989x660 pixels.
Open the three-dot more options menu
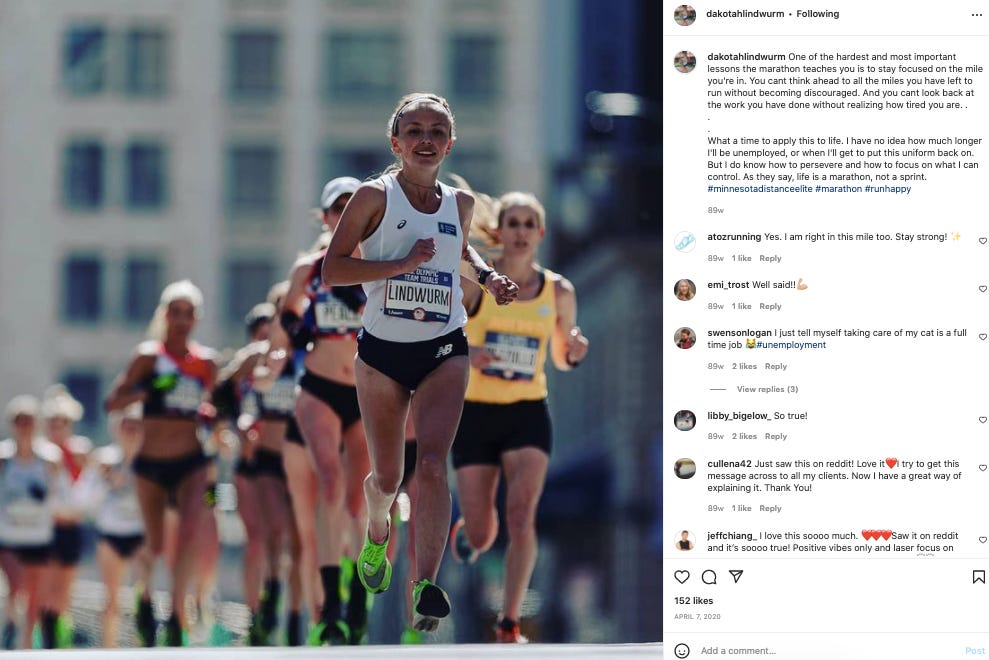(x=976, y=15)
